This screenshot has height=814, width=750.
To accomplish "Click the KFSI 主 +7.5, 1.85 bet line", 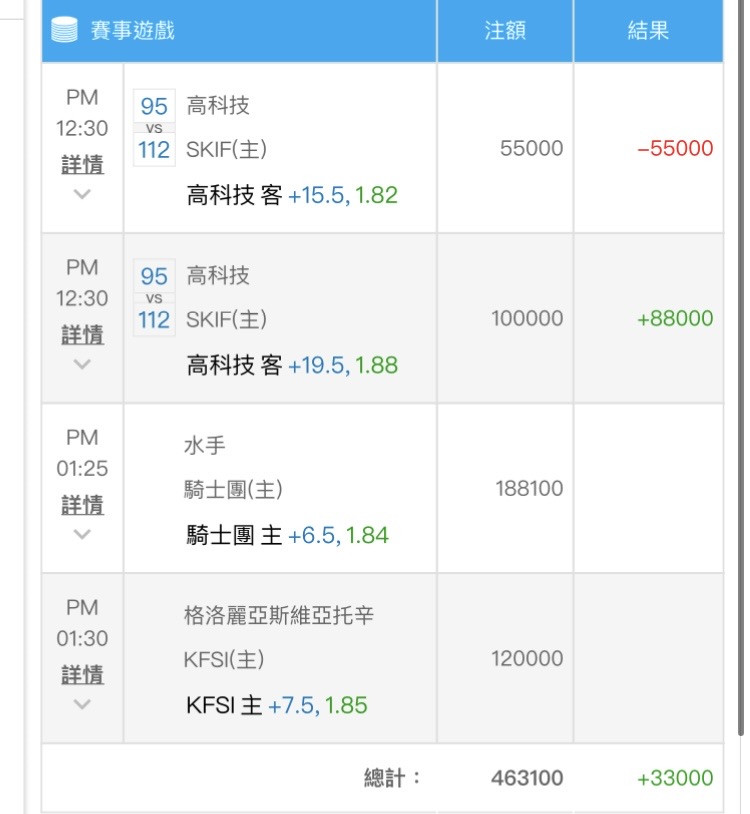I will pyautogui.click(x=277, y=705).
